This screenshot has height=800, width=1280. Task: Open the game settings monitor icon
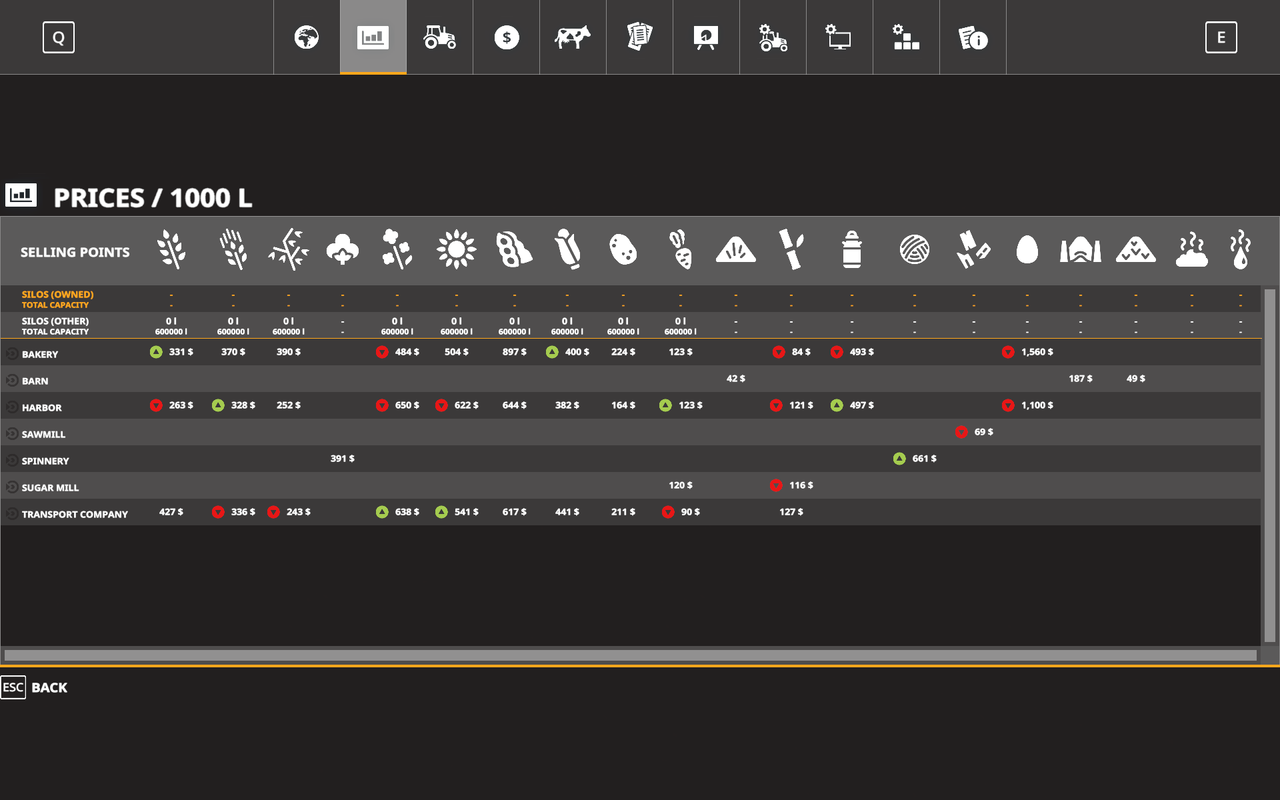point(839,37)
